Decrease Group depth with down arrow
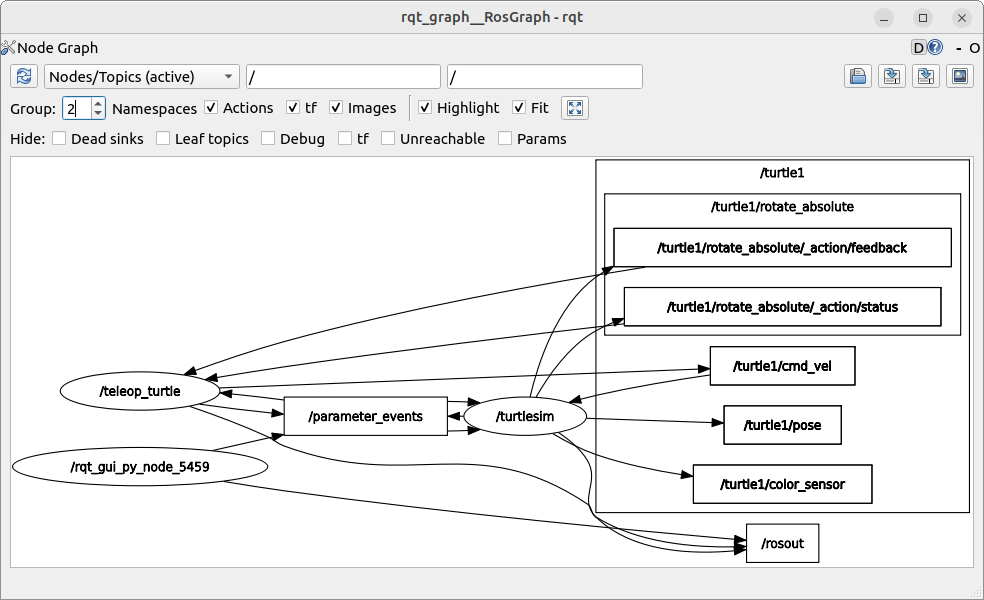This screenshot has height=600, width=984. pyautogui.click(x=97, y=113)
